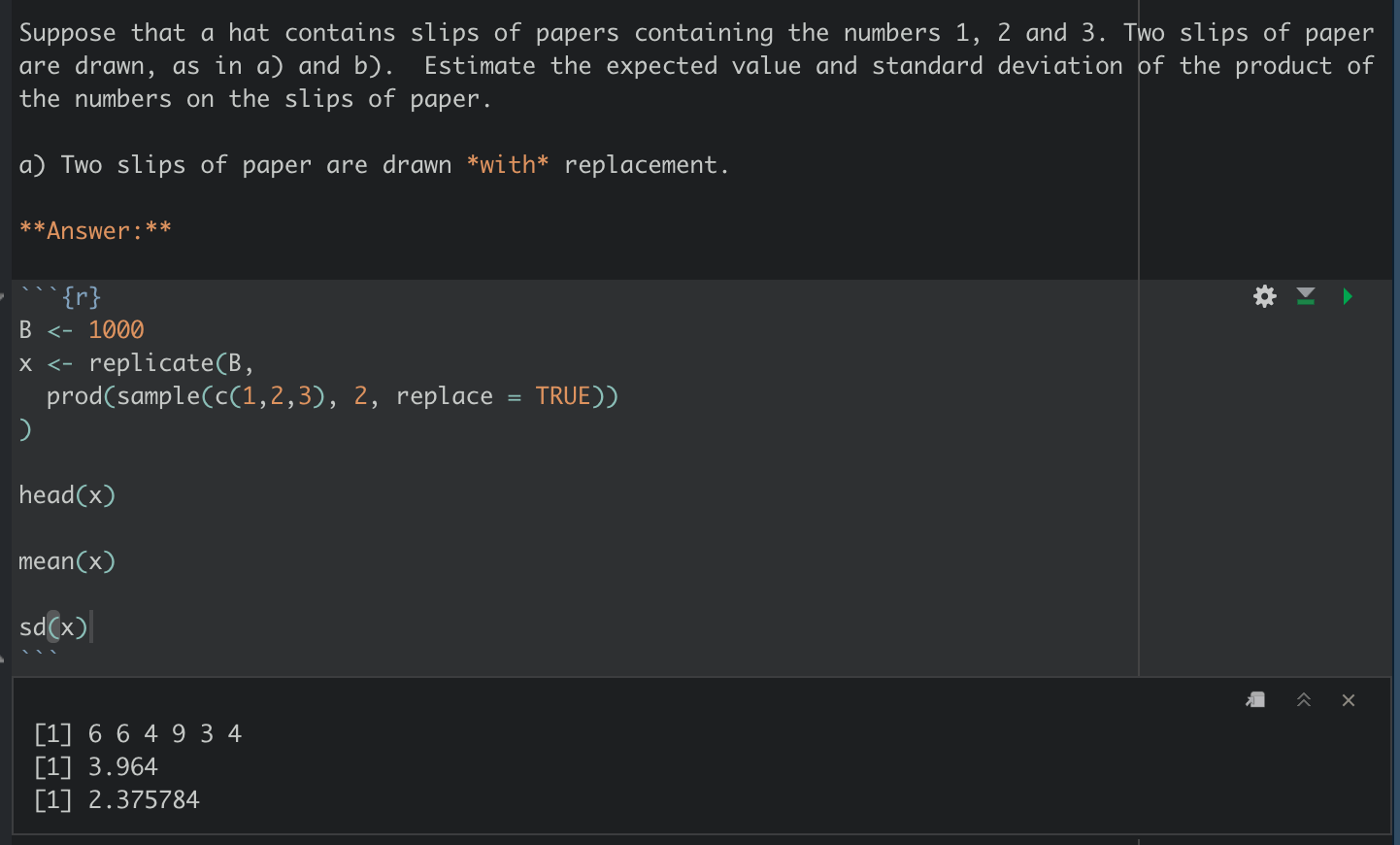Collapse the chunk output panel
1400x845 pixels.
(x=1304, y=700)
